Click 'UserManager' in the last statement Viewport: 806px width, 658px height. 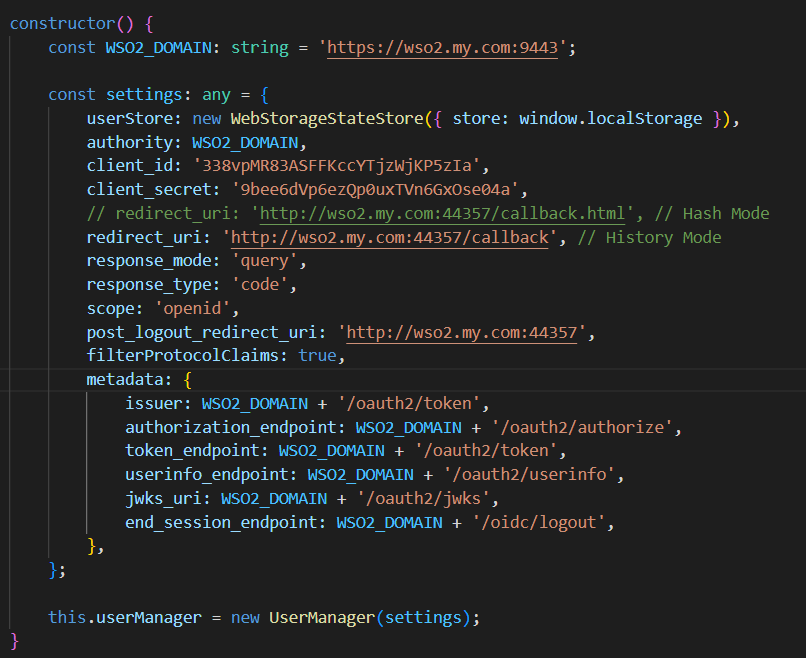pos(322,617)
